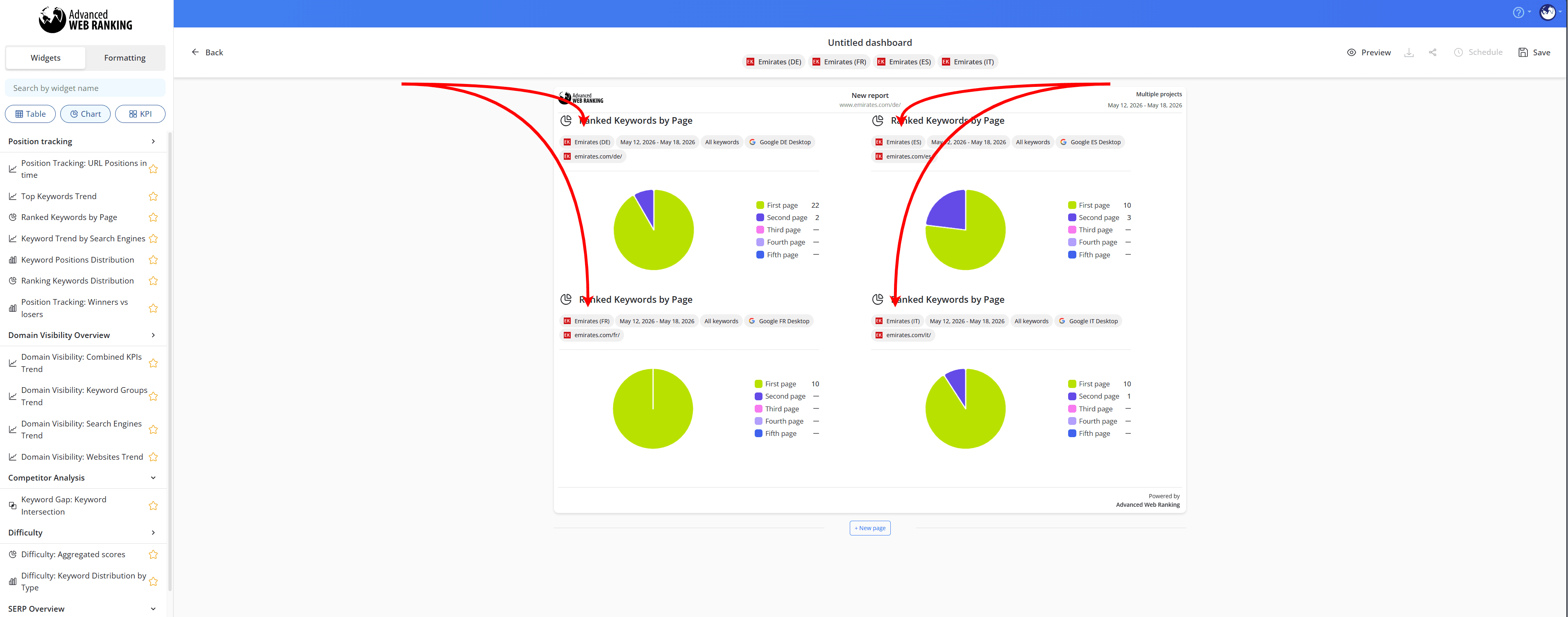1568x617 pixels.
Task: Click the Google DE Desktop search engine chip
Action: pos(780,142)
